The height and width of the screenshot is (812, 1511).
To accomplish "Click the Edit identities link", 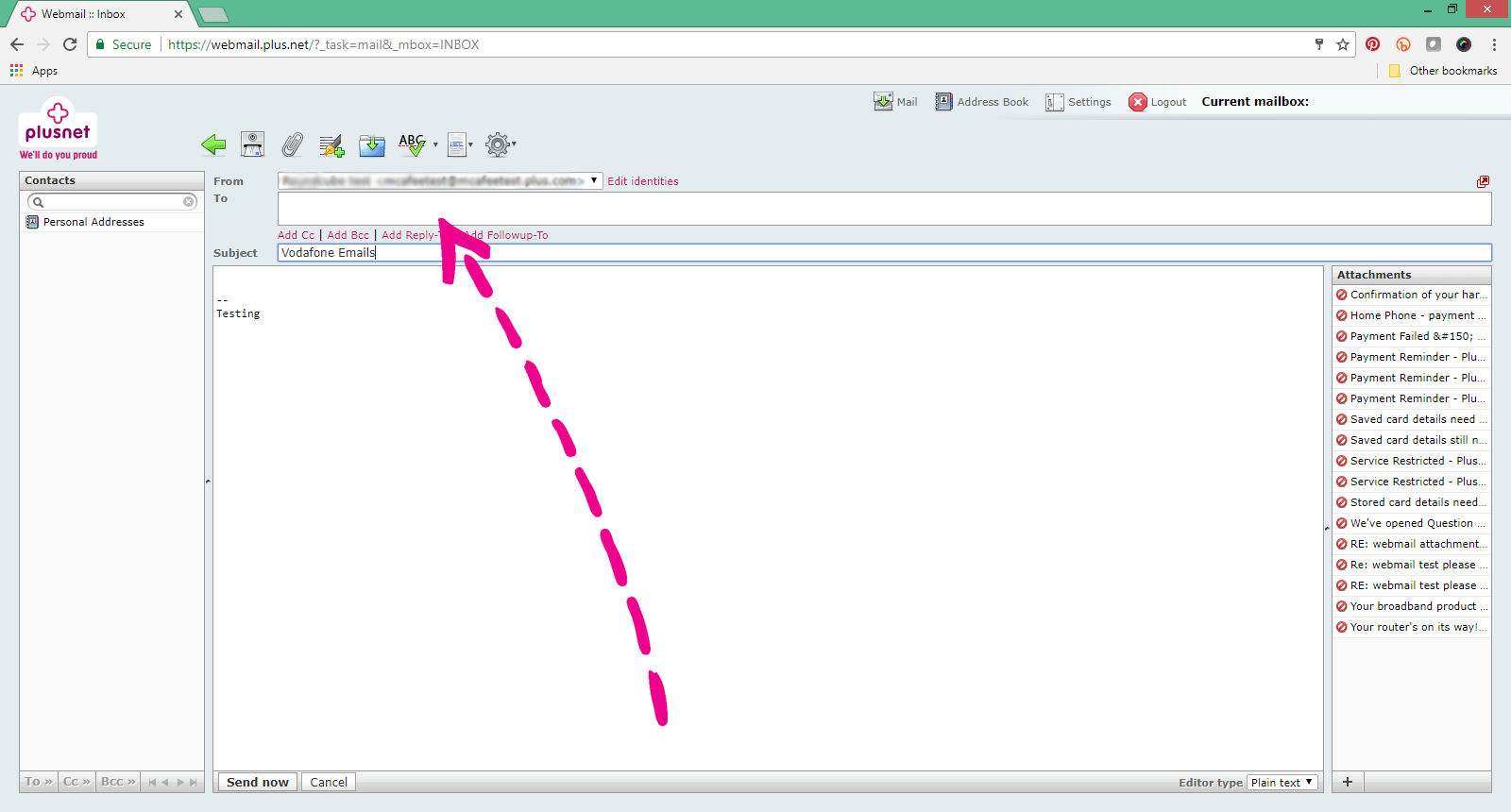I will pyautogui.click(x=642, y=181).
